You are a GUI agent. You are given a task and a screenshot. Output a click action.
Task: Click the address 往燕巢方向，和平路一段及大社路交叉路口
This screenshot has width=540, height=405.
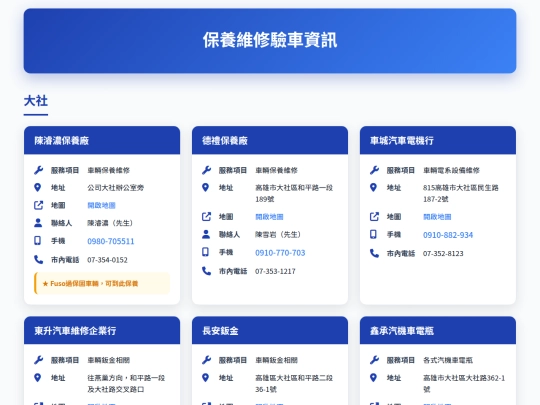[126, 383]
